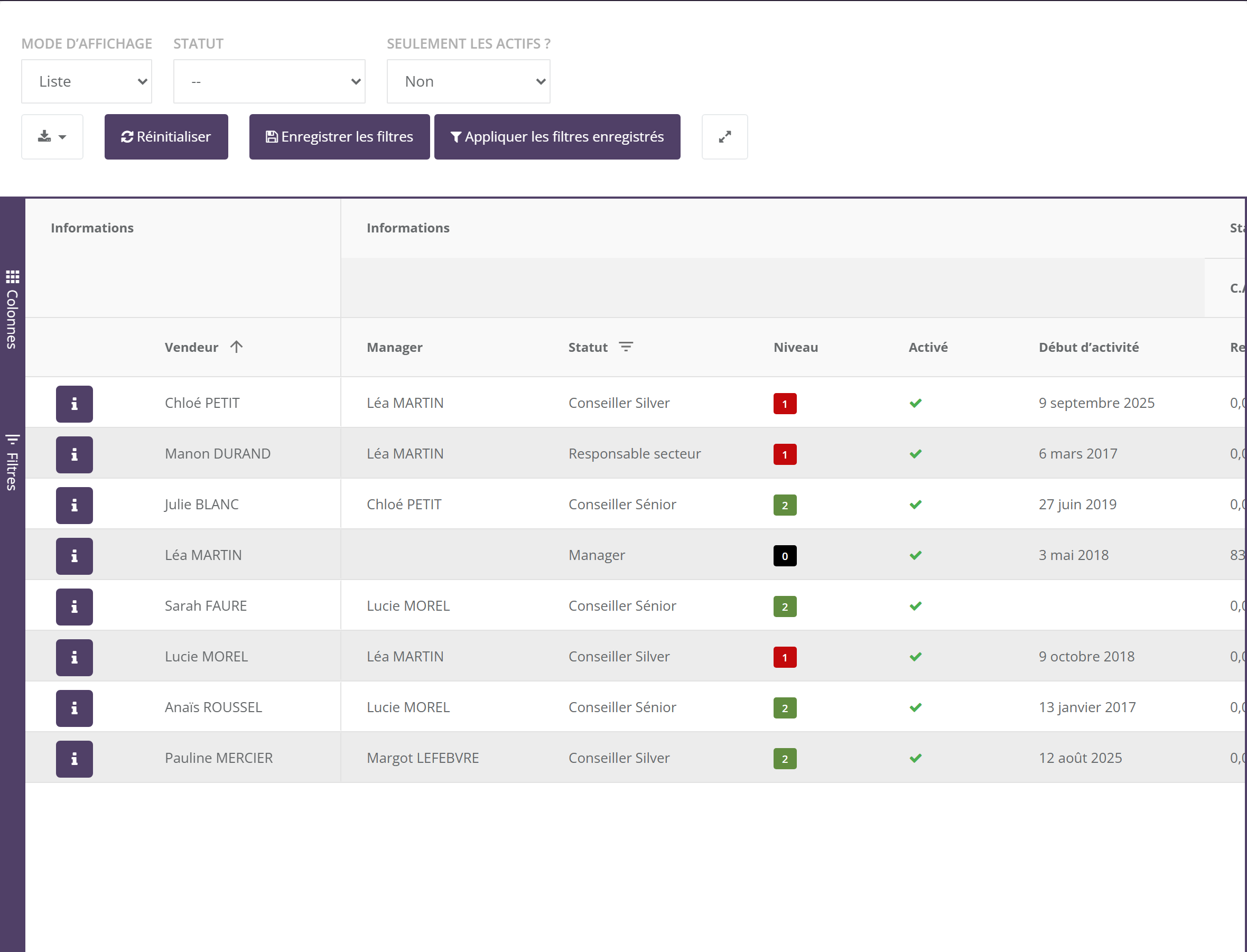Click green level 2 badge for Julie BLANC
Image resolution: width=1247 pixels, height=952 pixels.
coord(785,506)
